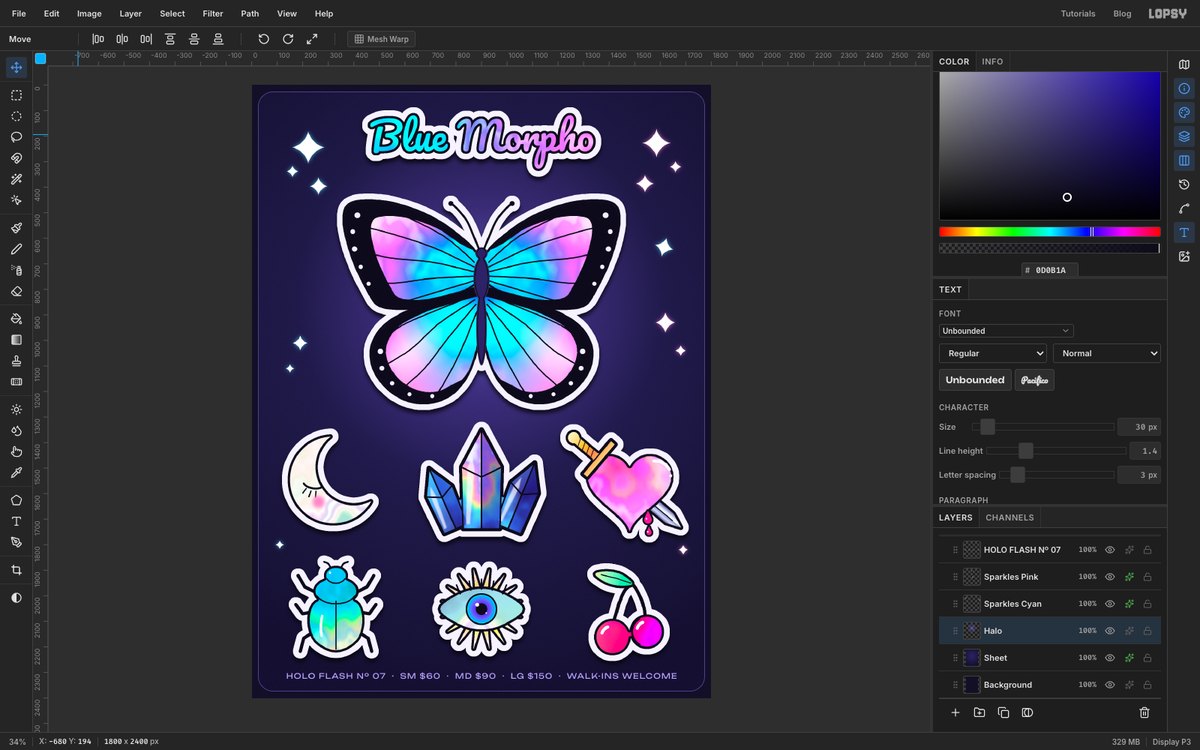Open the Layer menu
The height and width of the screenshot is (750, 1200).
click(130, 14)
